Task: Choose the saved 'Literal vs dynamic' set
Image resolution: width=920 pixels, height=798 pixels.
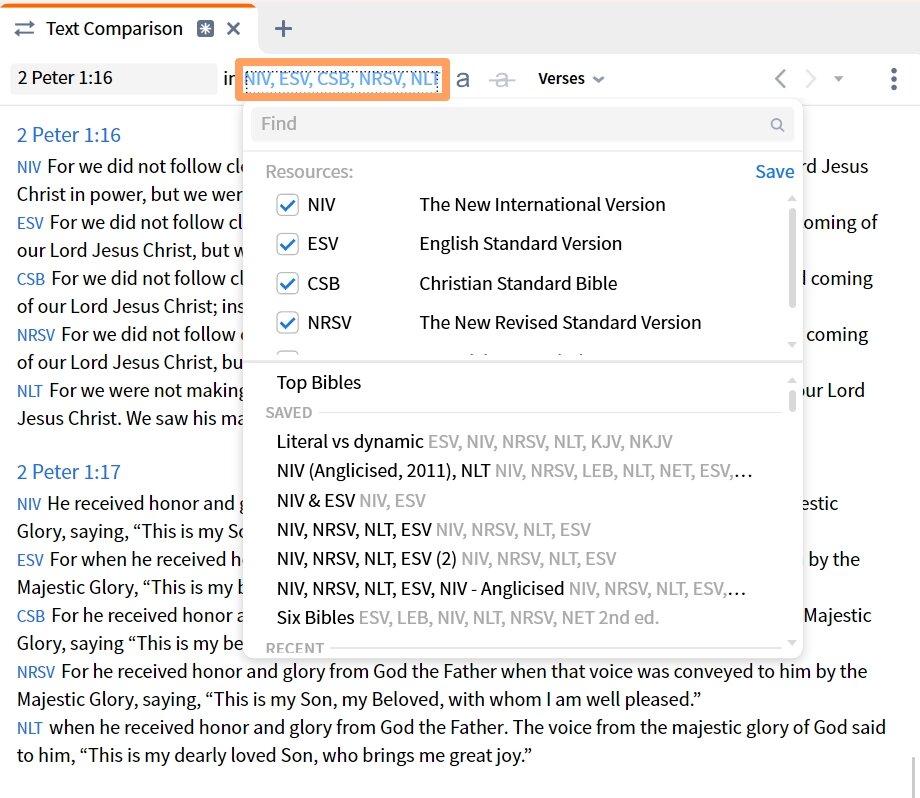Action: point(474,441)
